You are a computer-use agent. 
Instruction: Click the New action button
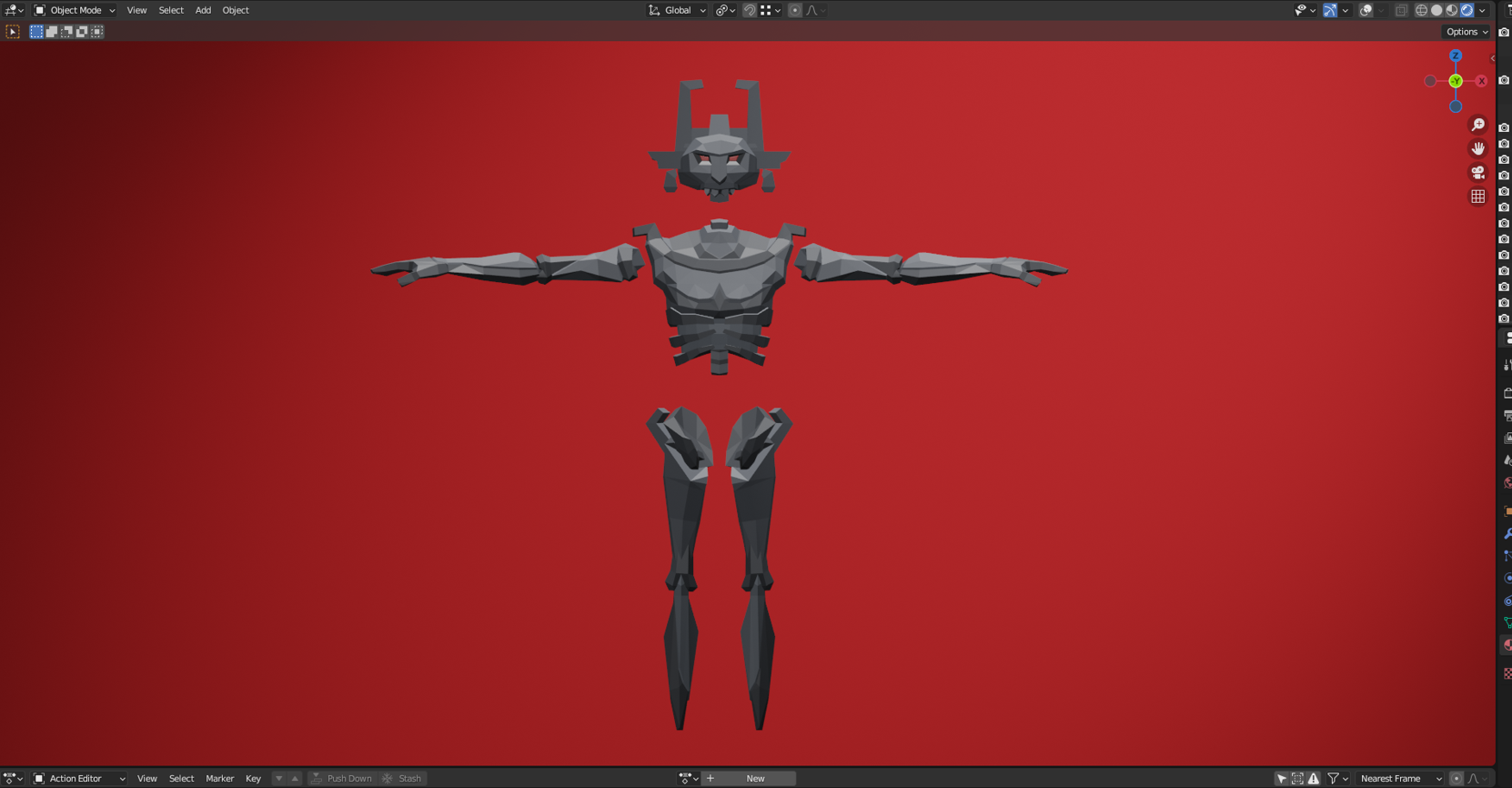click(x=755, y=778)
